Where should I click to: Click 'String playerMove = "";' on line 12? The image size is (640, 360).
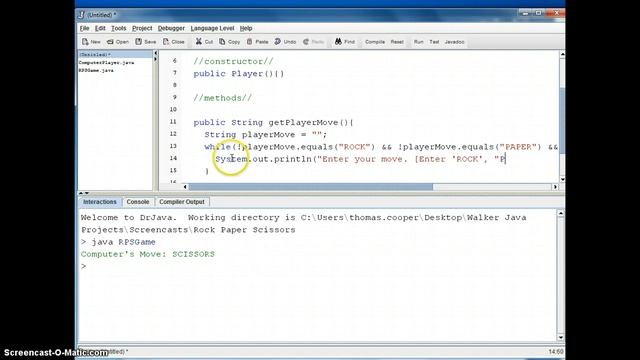(x=266, y=135)
